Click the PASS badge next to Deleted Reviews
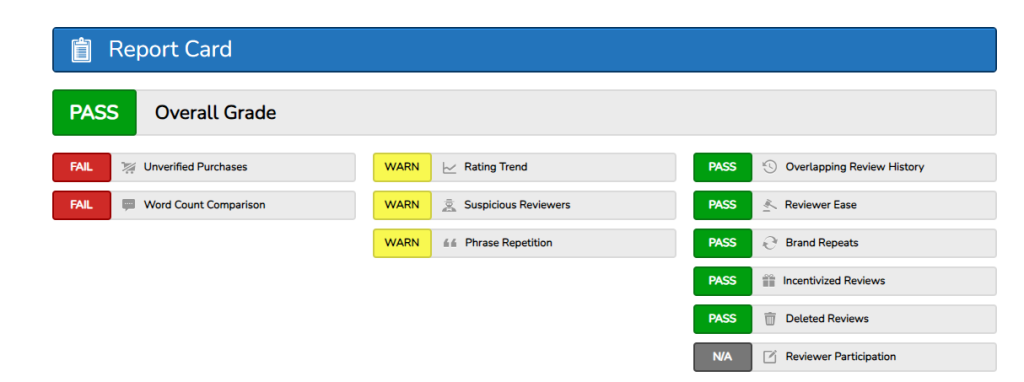Image resolution: width=1024 pixels, height=382 pixels. pos(723,319)
